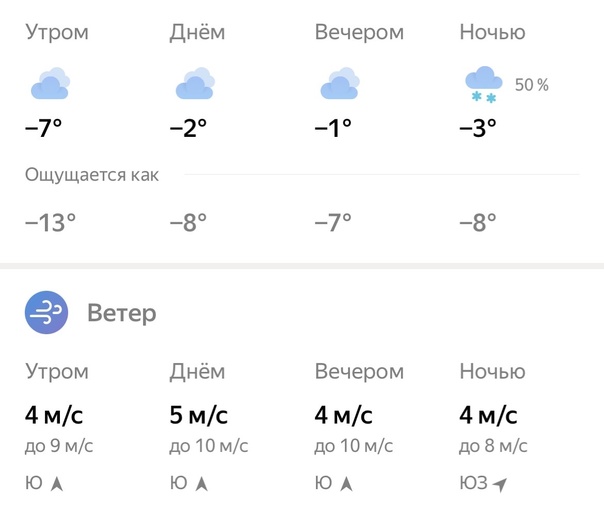Click the morning cloudy weather icon
Viewport: 604px width, 516px height.
pos(50,84)
